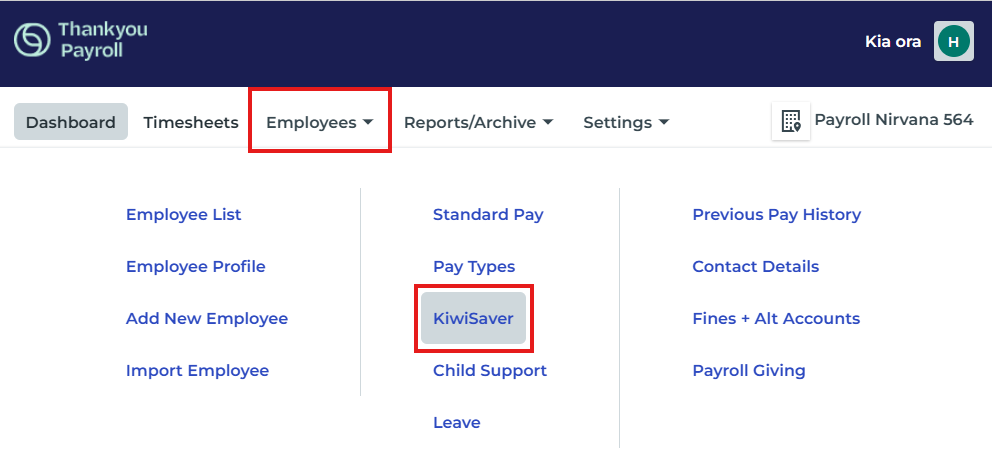Open the Timesheets tab
The image size is (992, 457).
tap(191, 122)
